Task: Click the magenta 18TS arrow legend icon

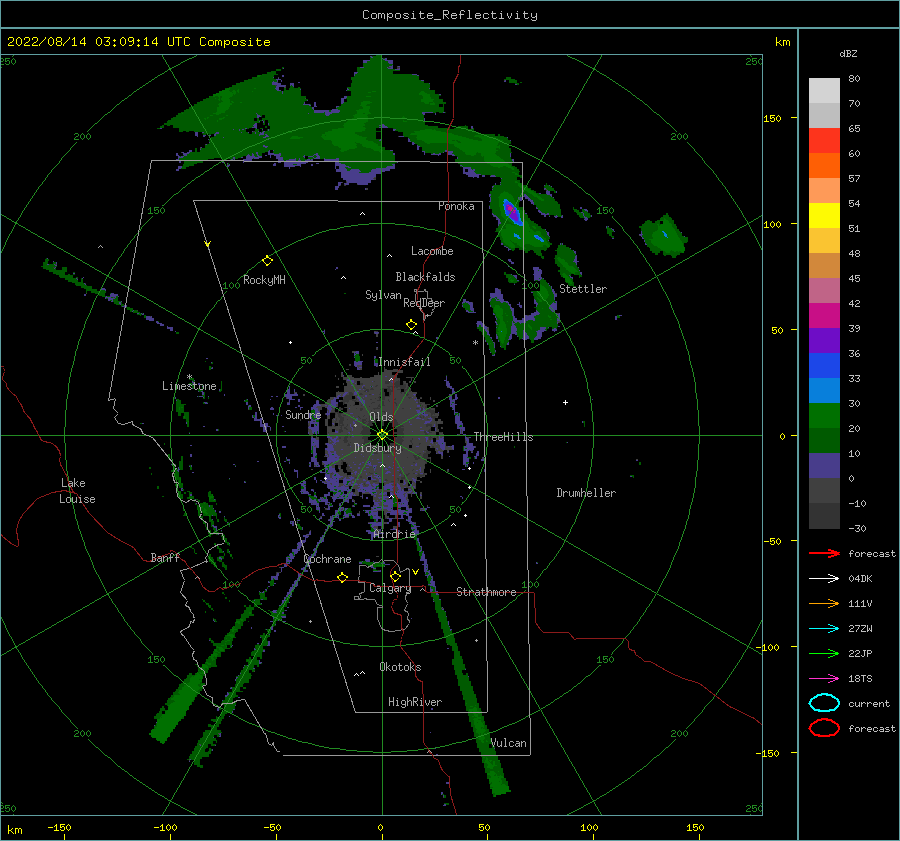Action: click(824, 679)
